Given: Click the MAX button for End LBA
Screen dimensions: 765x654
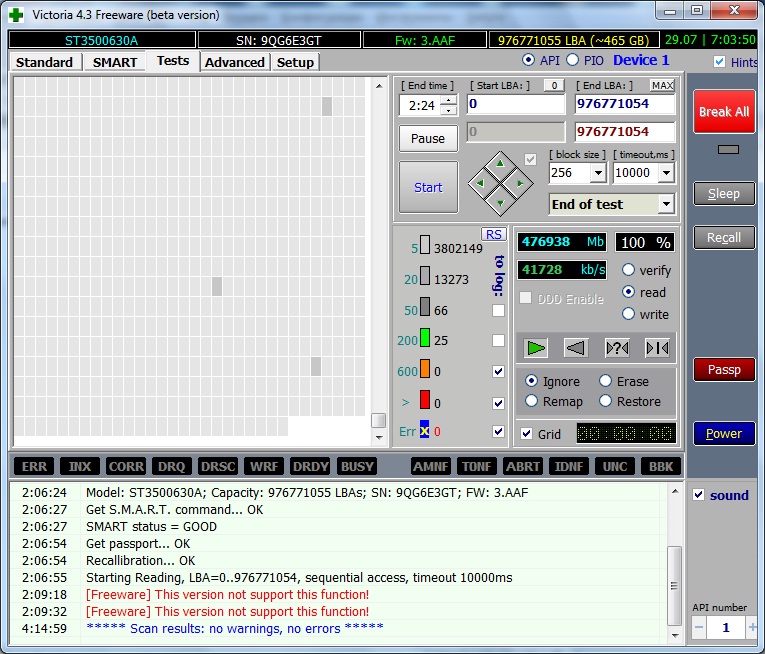Looking at the screenshot, I should 662,86.
